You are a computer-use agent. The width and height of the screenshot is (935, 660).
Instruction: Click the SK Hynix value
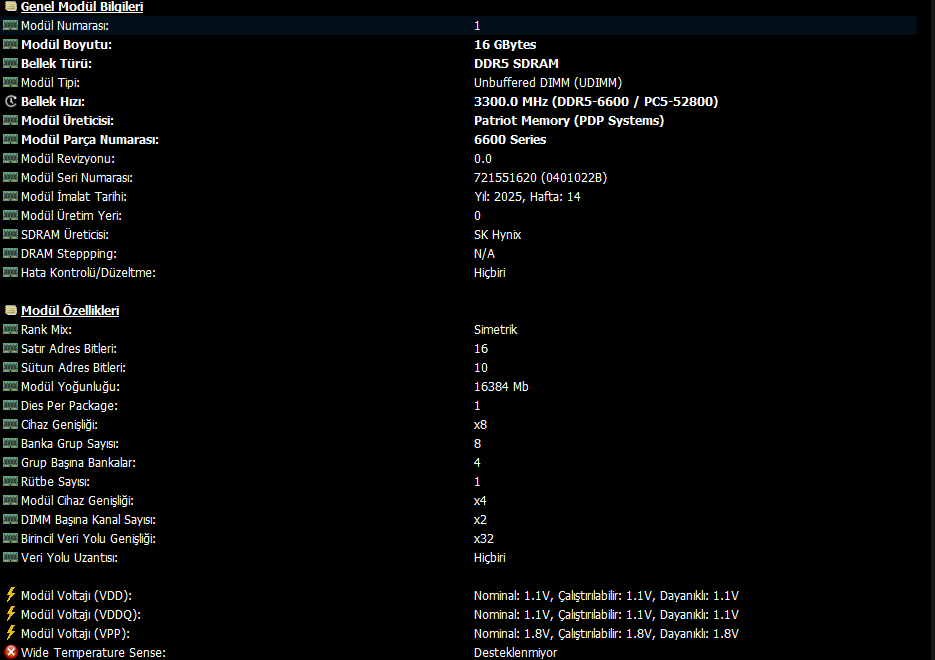pyautogui.click(x=497, y=235)
